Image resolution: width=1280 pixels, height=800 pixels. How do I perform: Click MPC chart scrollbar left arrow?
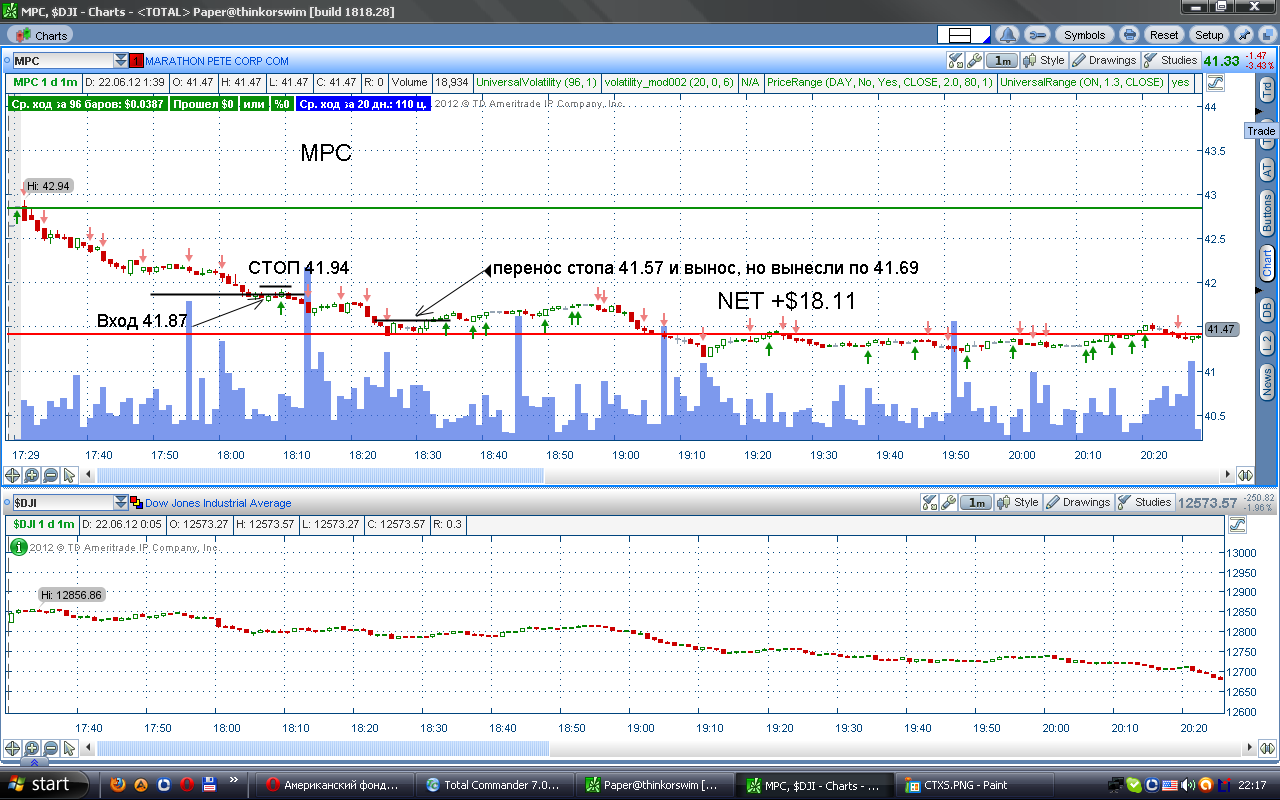click(89, 476)
